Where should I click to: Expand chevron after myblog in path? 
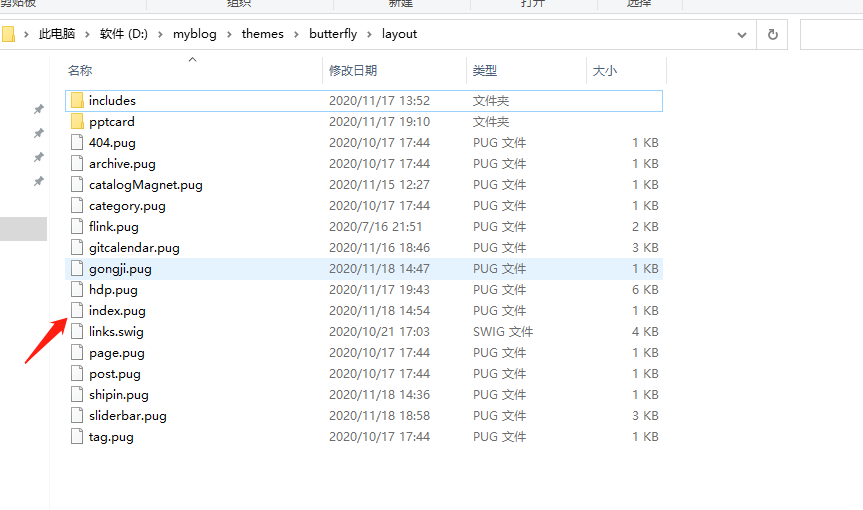point(229,34)
